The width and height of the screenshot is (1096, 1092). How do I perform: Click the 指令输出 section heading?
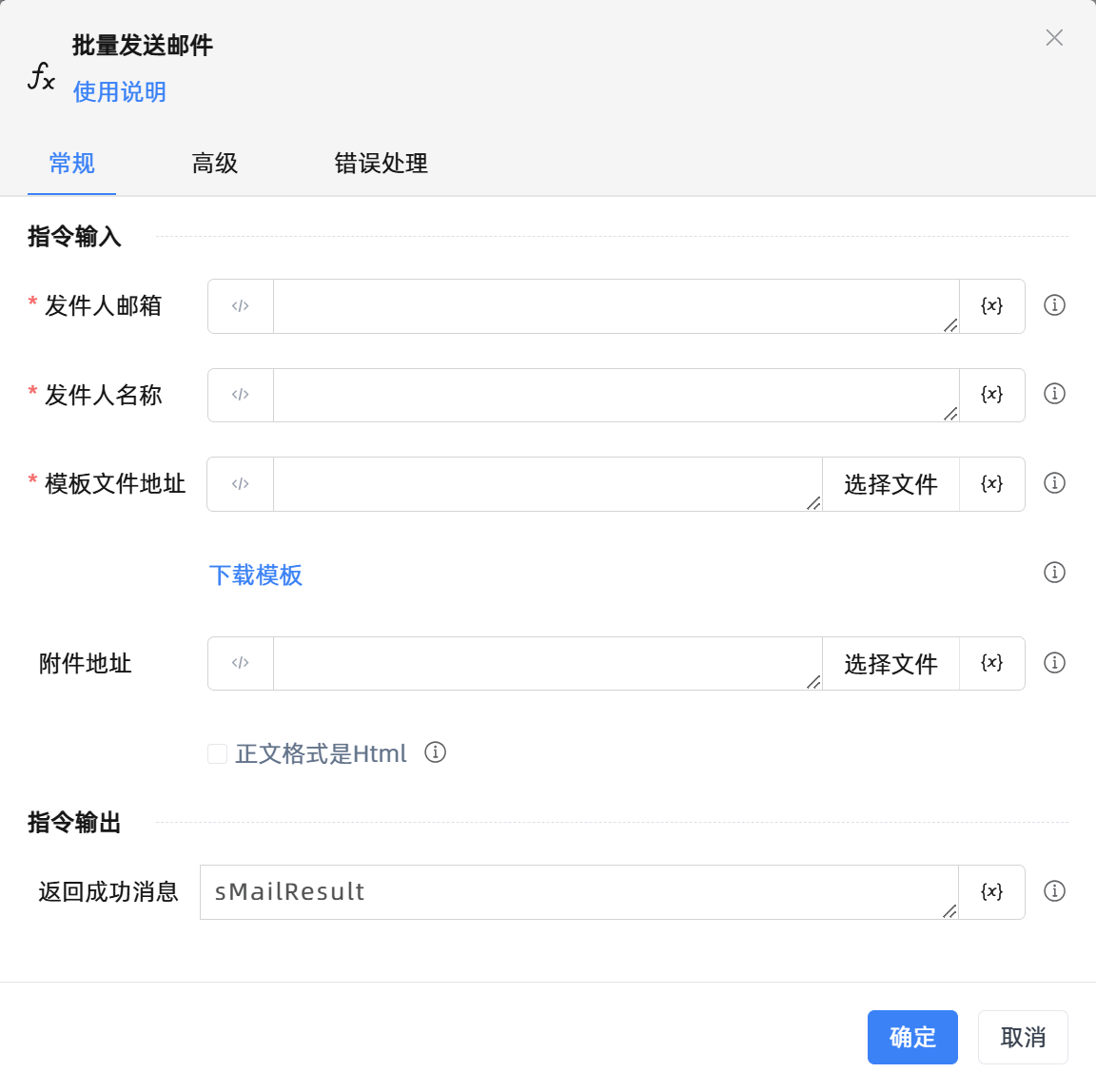pos(74,822)
